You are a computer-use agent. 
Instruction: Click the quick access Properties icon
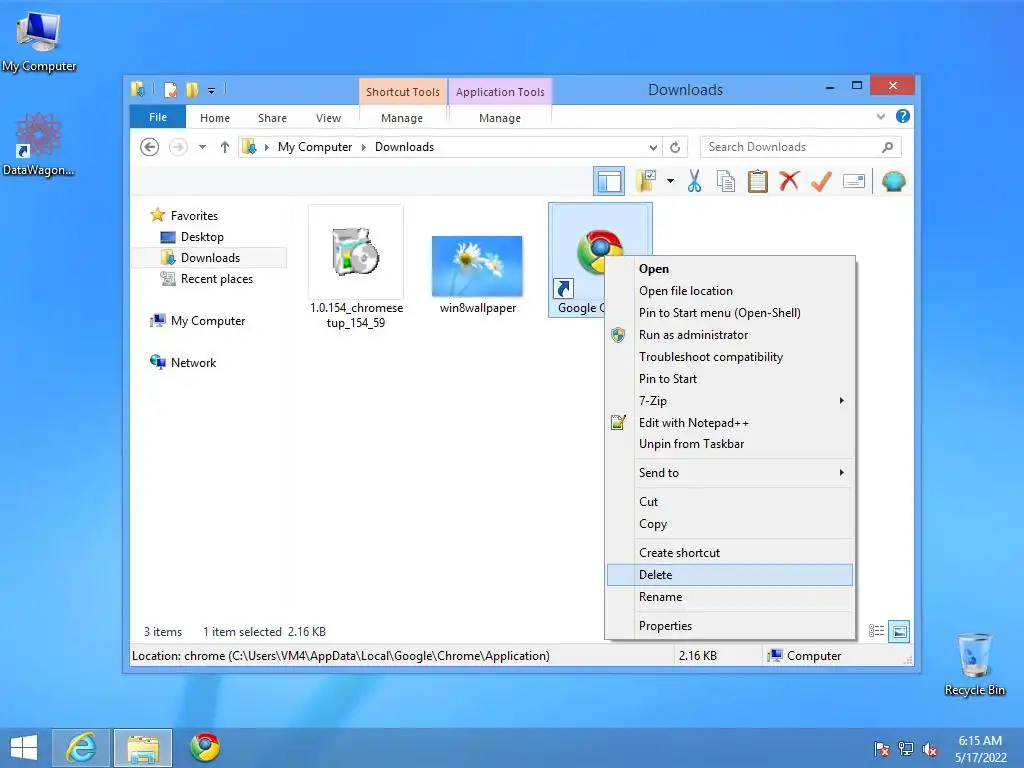170,89
